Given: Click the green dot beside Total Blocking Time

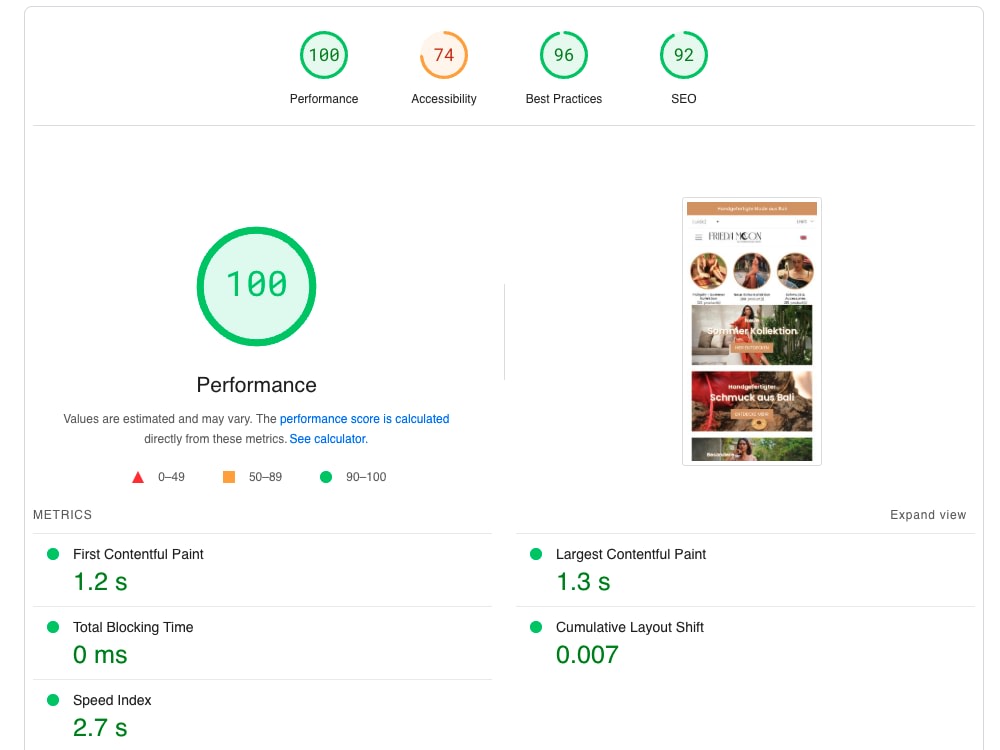Looking at the screenshot, I should click(x=53, y=627).
